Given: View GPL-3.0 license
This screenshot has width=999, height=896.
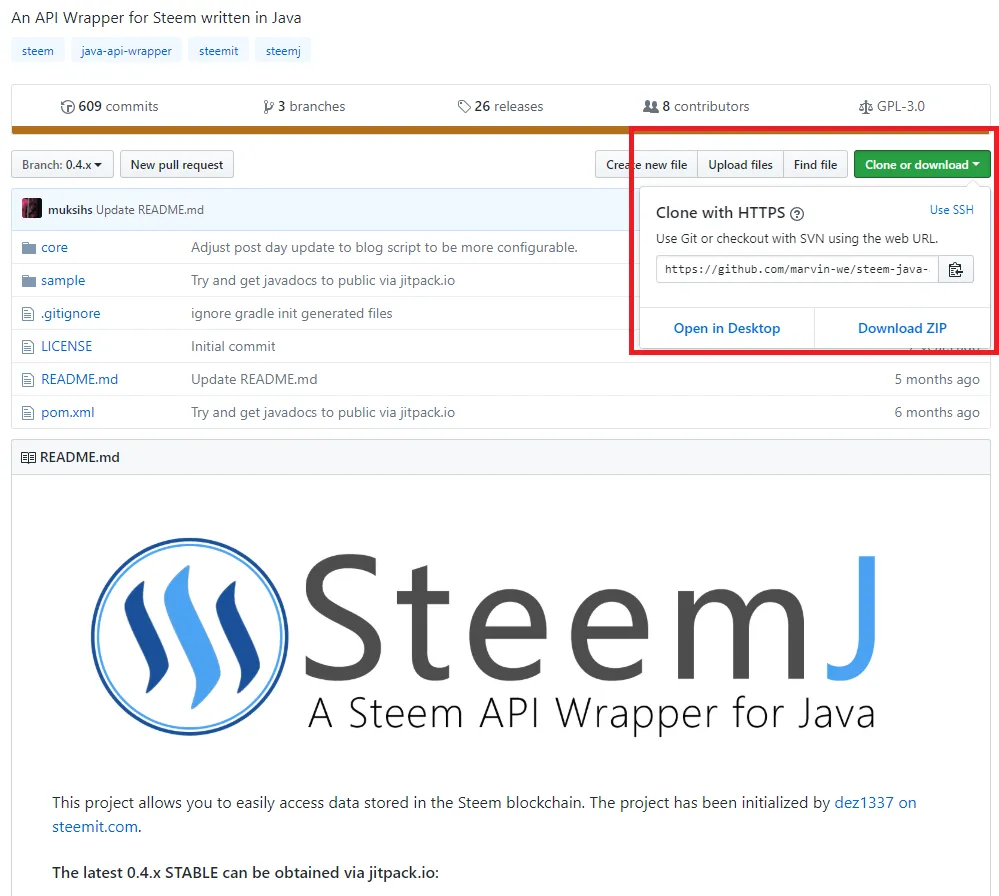Looking at the screenshot, I should (x=892, y=106).
